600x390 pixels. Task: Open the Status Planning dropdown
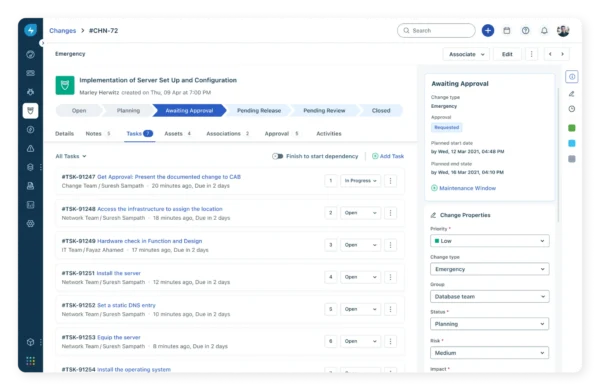pos(490,324)
